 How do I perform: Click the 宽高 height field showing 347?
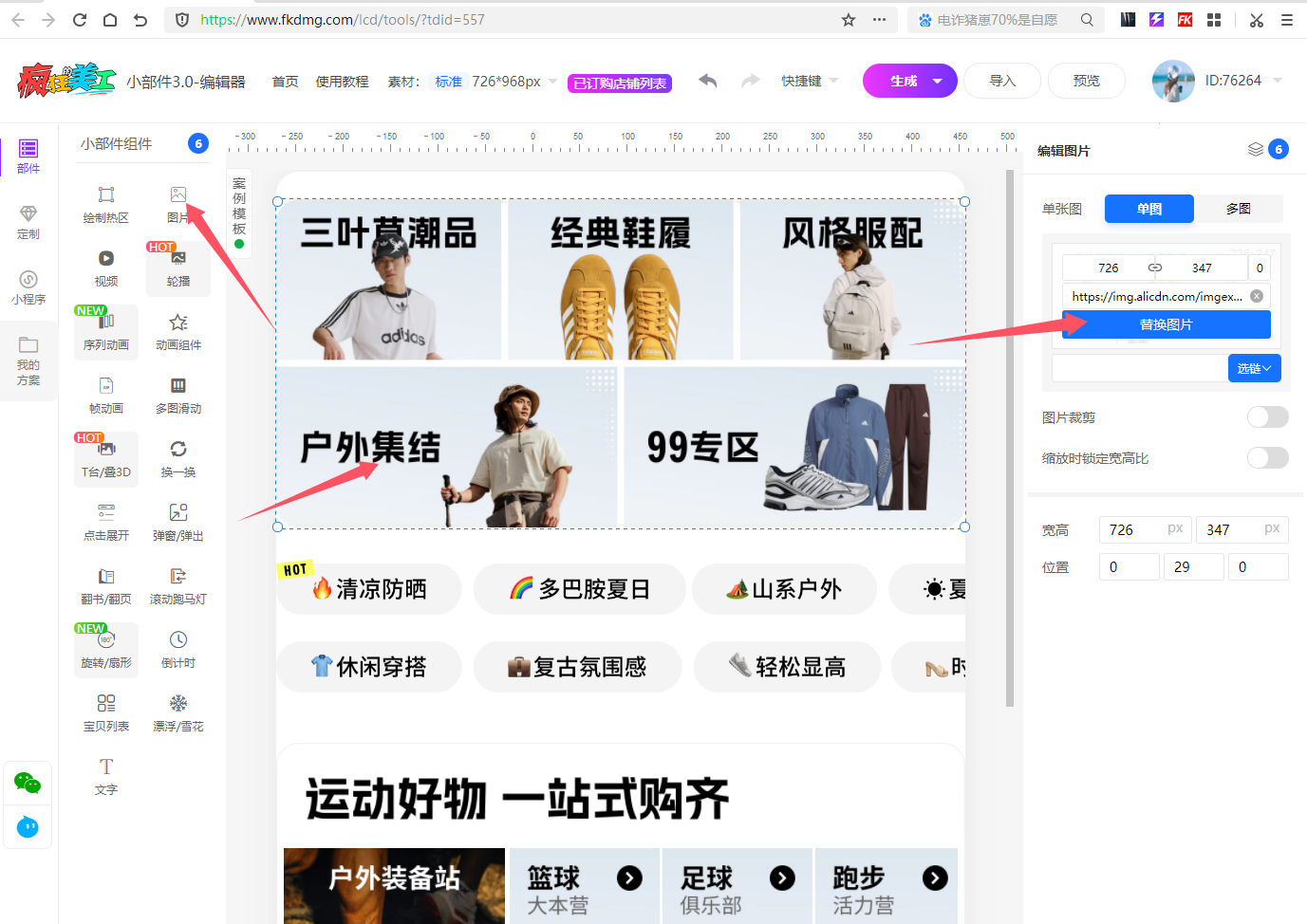click(x=1242, y=529)
